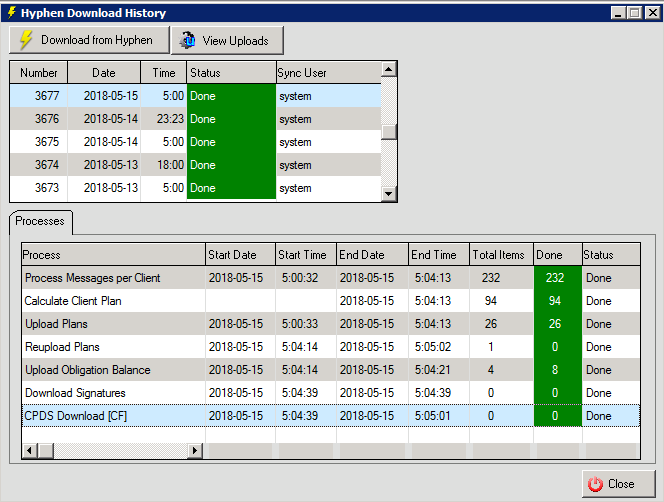Click the End Time column header
Screen dimensions: 664x502
[x=439, y=255]
